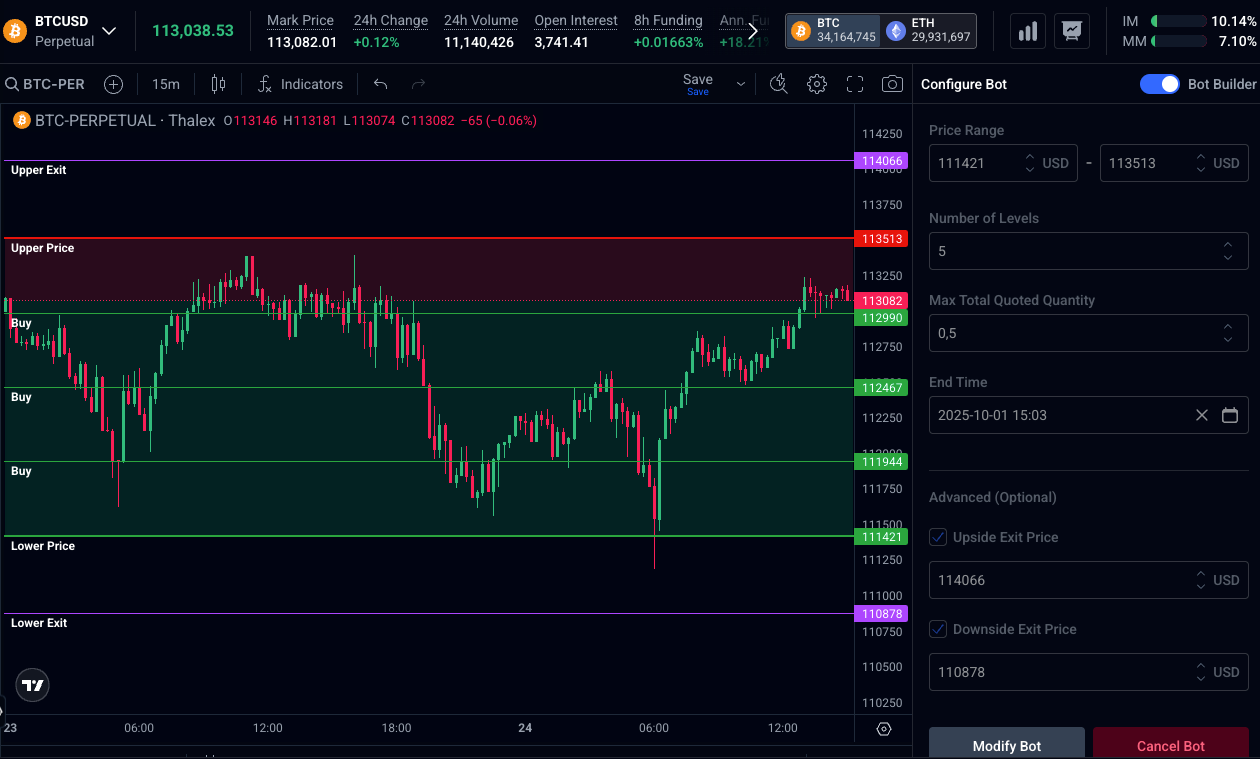Screen dimensions: 1260x759
Task: Open the candlestick chart style selector
Action: pos(219,84)
